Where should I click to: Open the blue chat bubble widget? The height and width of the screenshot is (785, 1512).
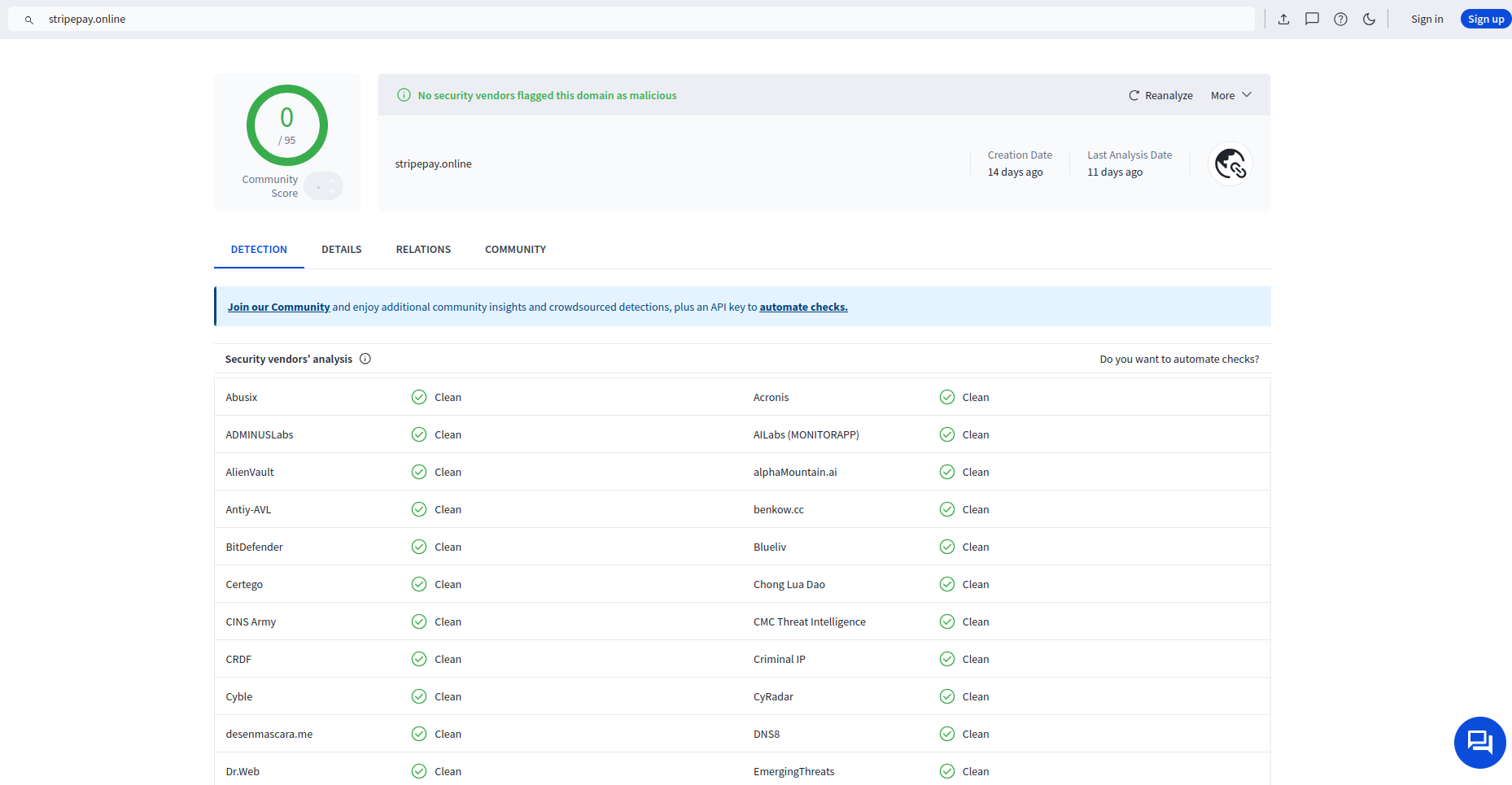pyautogui.click(x=1479, y=742)
